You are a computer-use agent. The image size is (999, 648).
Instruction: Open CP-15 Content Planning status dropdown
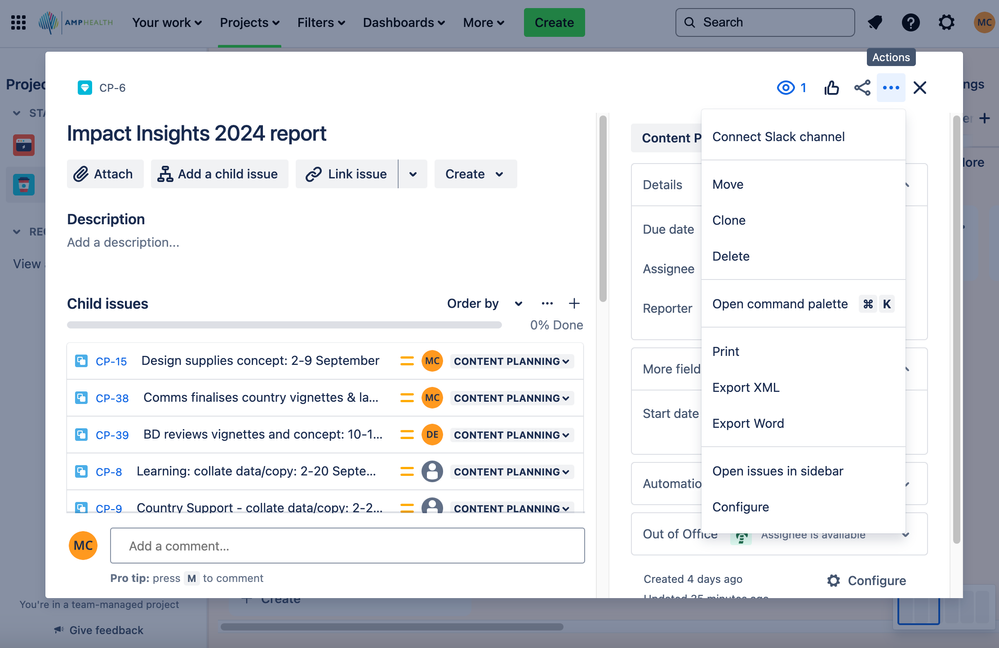point(512,361)
